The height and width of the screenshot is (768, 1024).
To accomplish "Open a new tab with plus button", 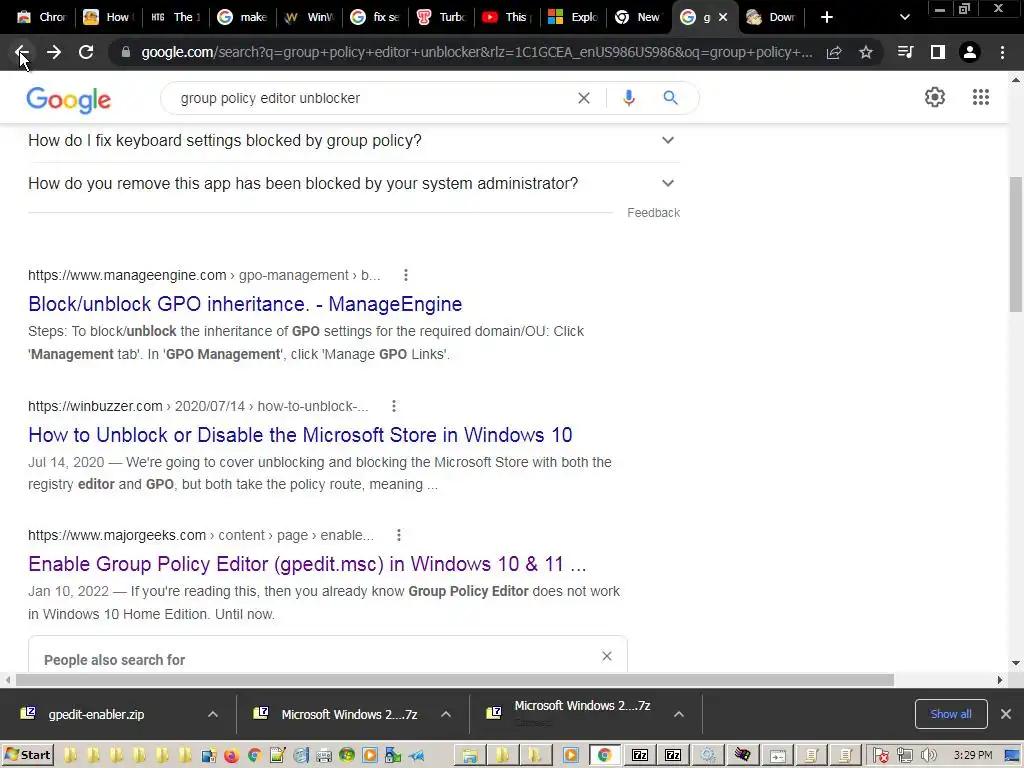I will (826, 18).
